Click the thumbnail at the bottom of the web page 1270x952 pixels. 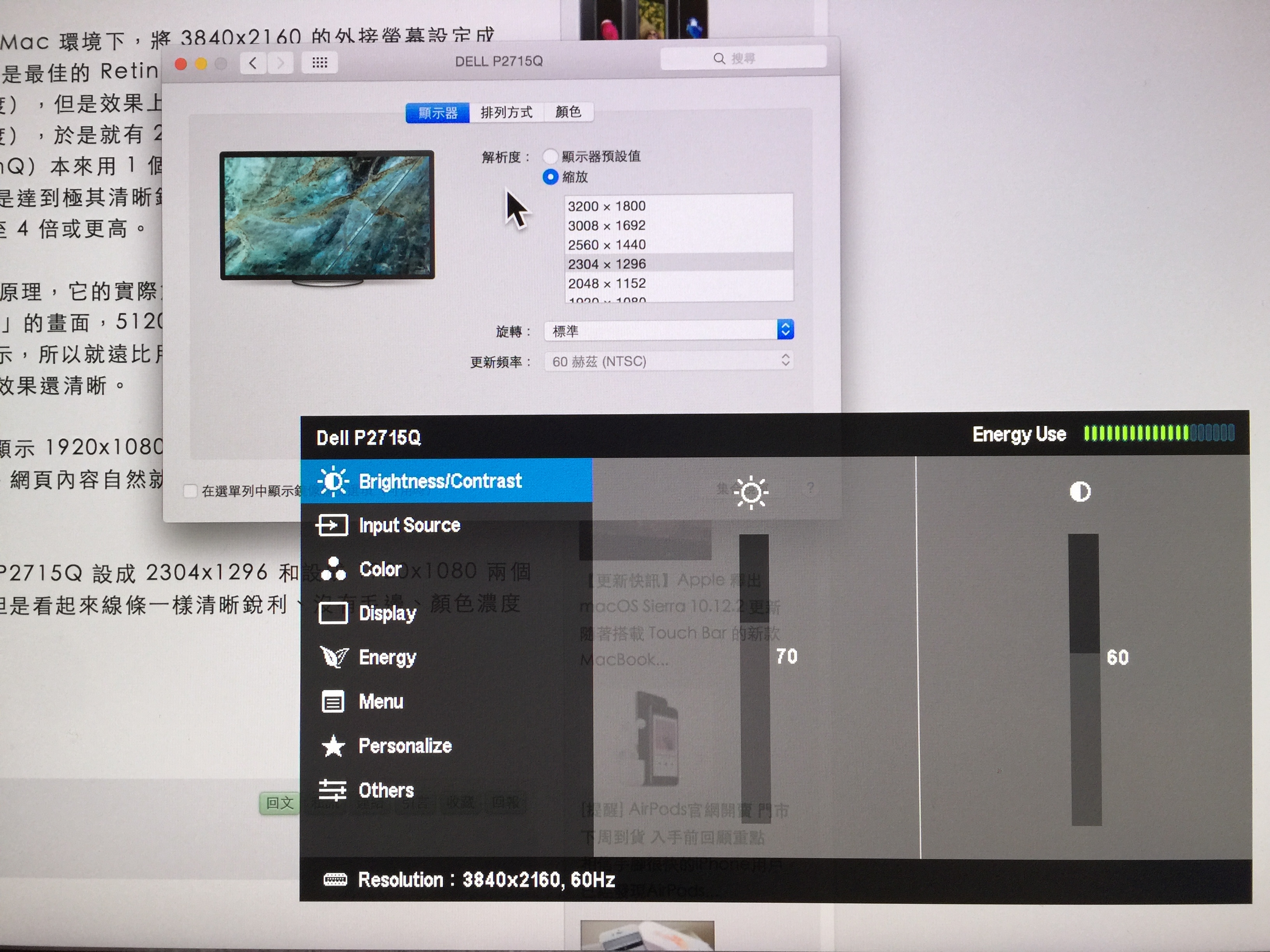click(647, 935)
